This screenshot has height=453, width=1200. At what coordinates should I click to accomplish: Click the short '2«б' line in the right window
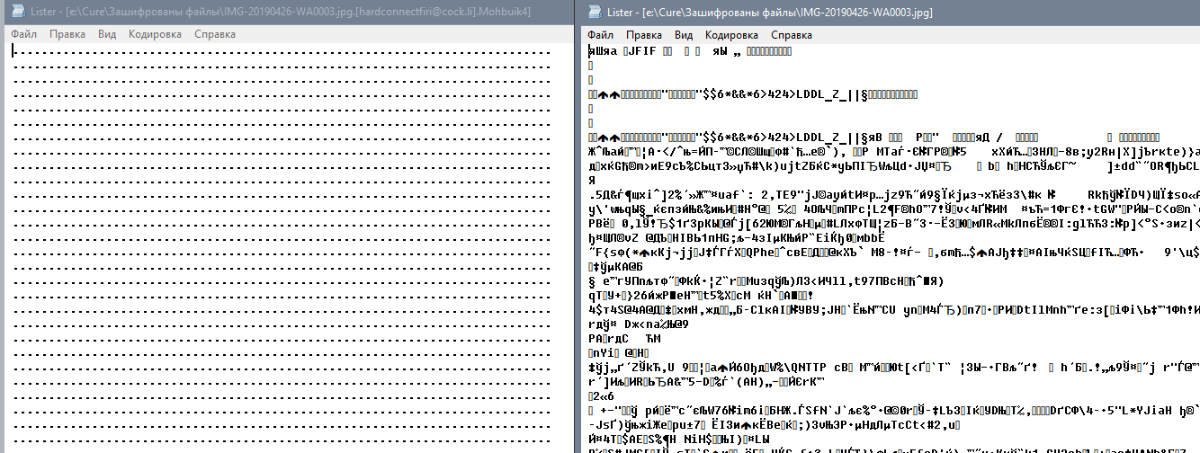click(600, 395)
